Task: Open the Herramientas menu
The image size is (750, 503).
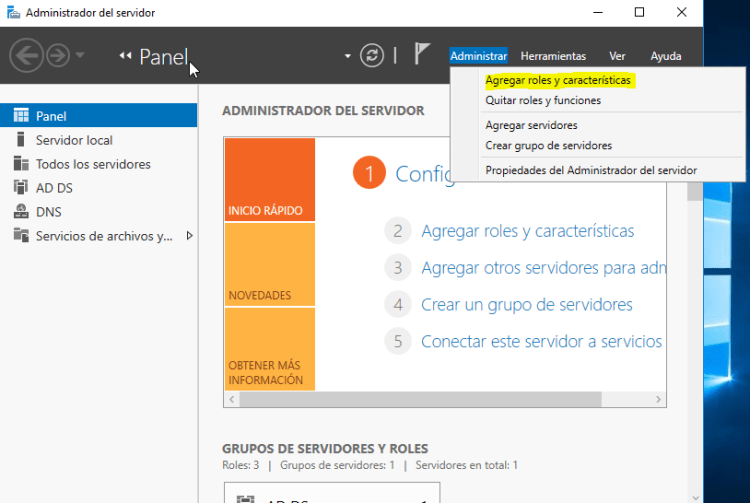Action: pos(553,56)
